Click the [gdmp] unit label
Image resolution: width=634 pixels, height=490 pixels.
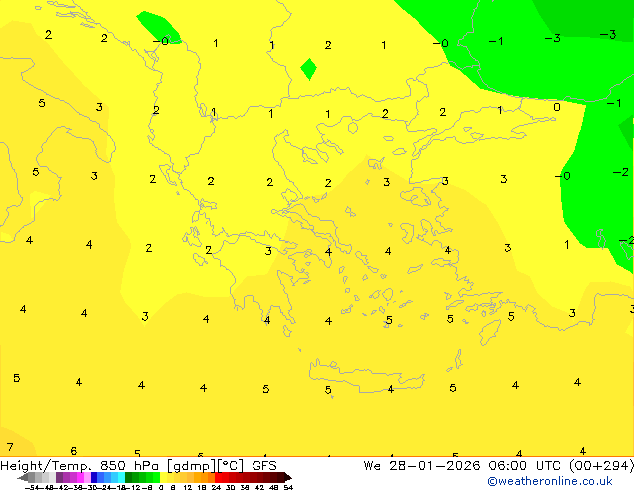[192, 466]
